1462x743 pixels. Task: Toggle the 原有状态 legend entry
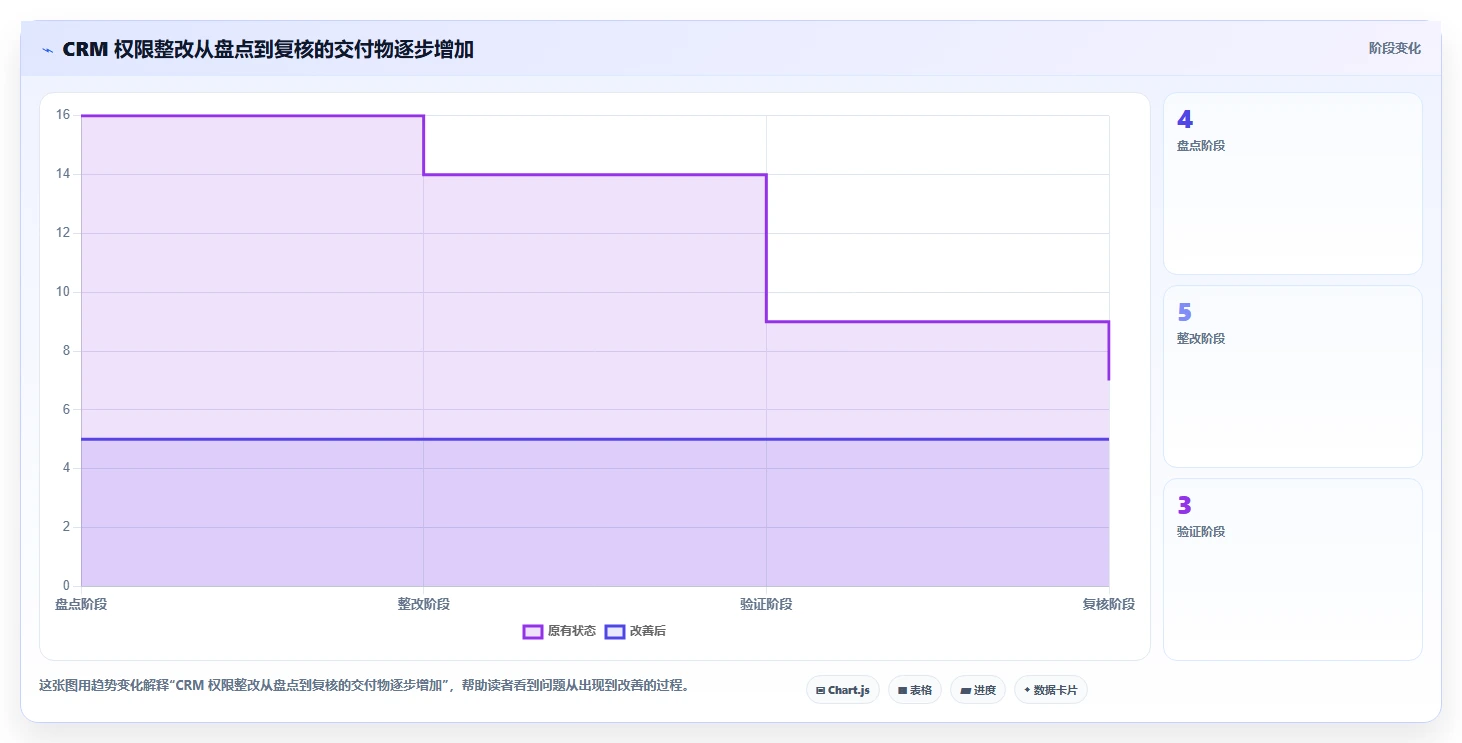(559, 631)
